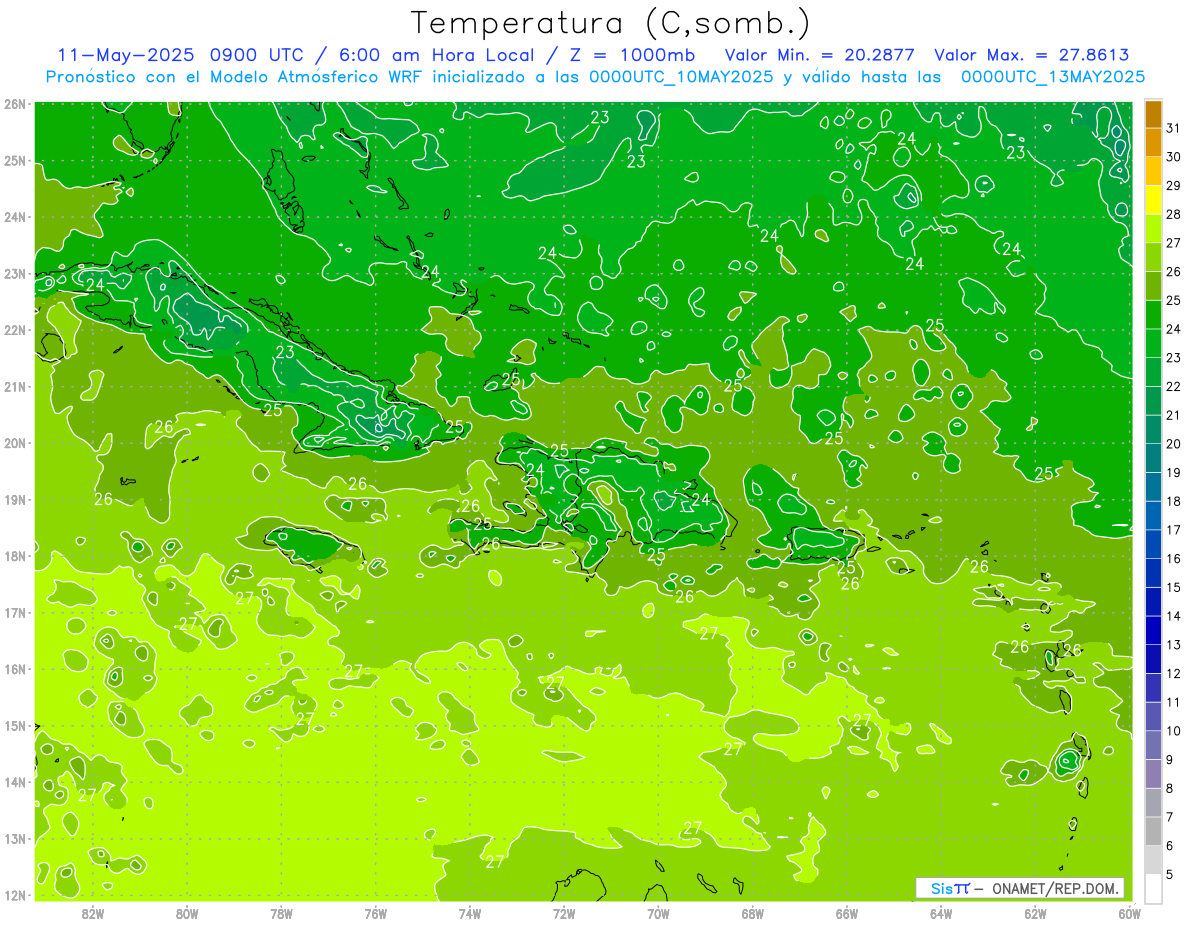Click the latitude label 24N
This screenshot has height=927, width=1200.
[x=14, y=217]
